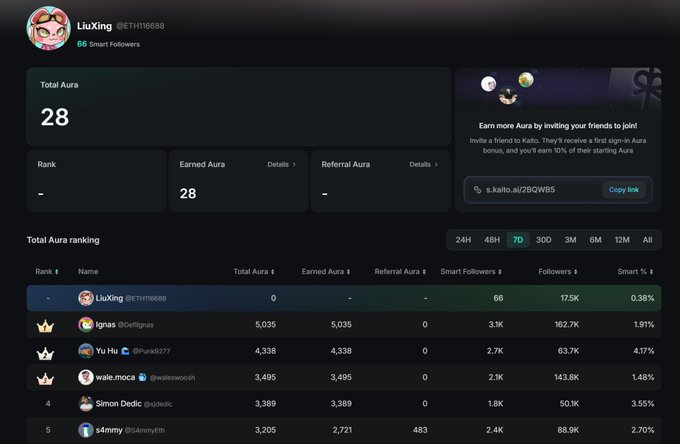
Task: Click LiuXing name in highlighted row
Action: tap(109, 298)
